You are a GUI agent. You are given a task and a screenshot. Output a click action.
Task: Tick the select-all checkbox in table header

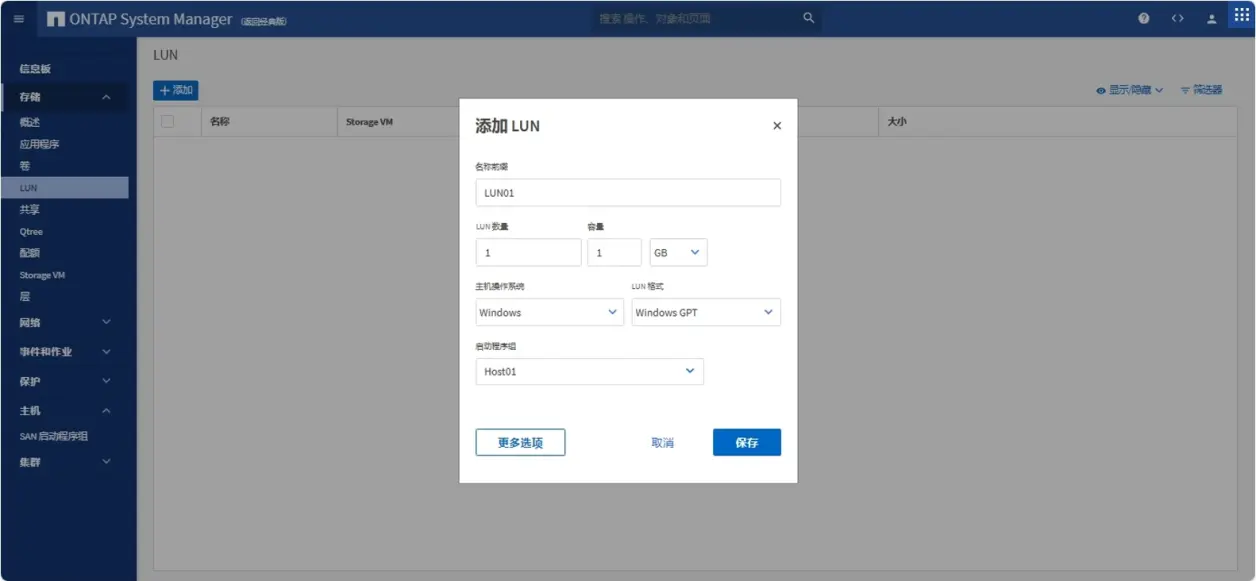point(168,122)
